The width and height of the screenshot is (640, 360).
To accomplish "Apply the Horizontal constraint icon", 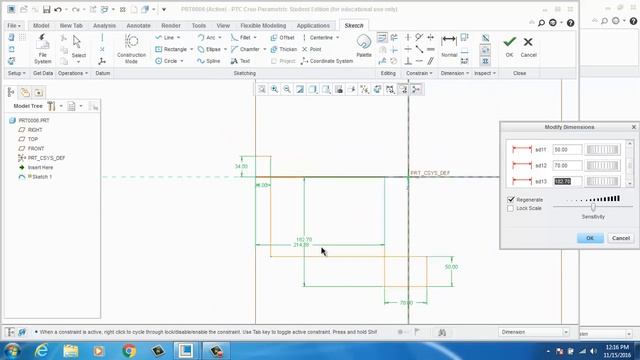I will pos(408,49).
